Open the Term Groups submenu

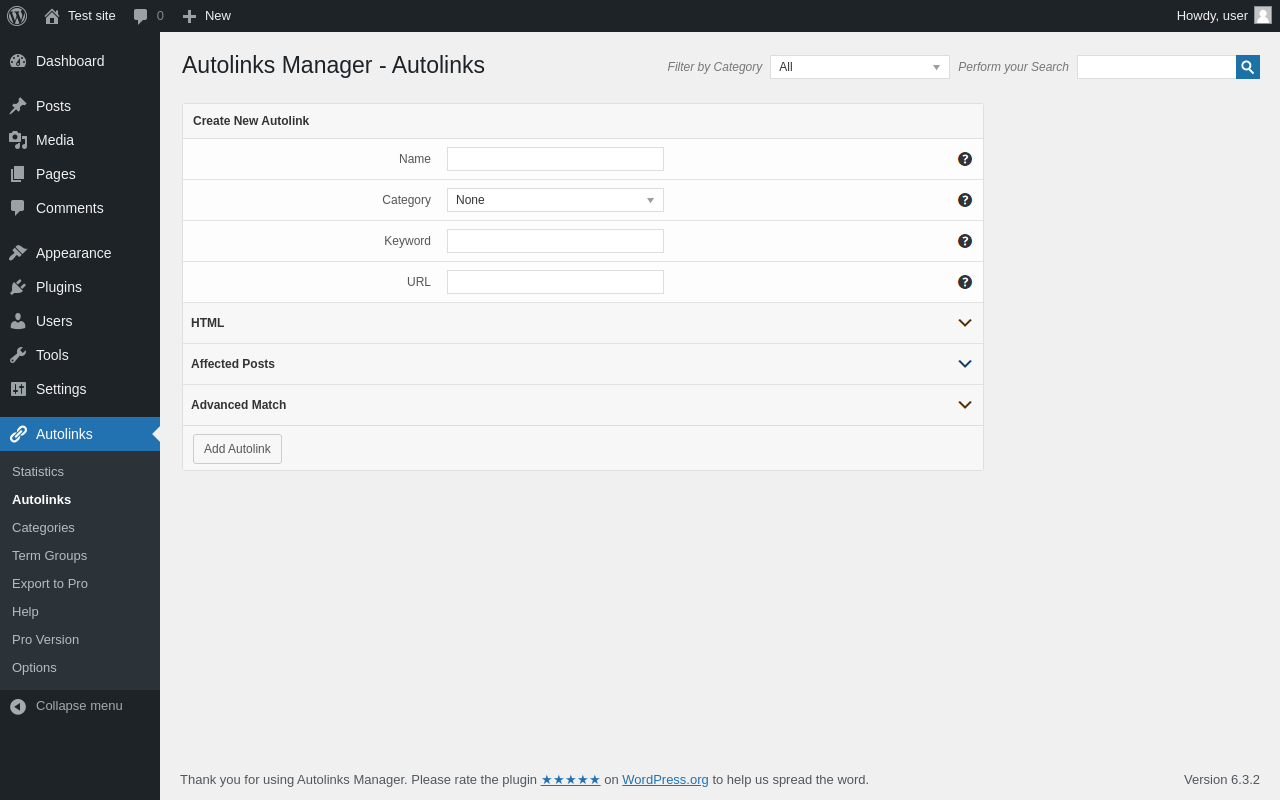click(x=80, y=556)
